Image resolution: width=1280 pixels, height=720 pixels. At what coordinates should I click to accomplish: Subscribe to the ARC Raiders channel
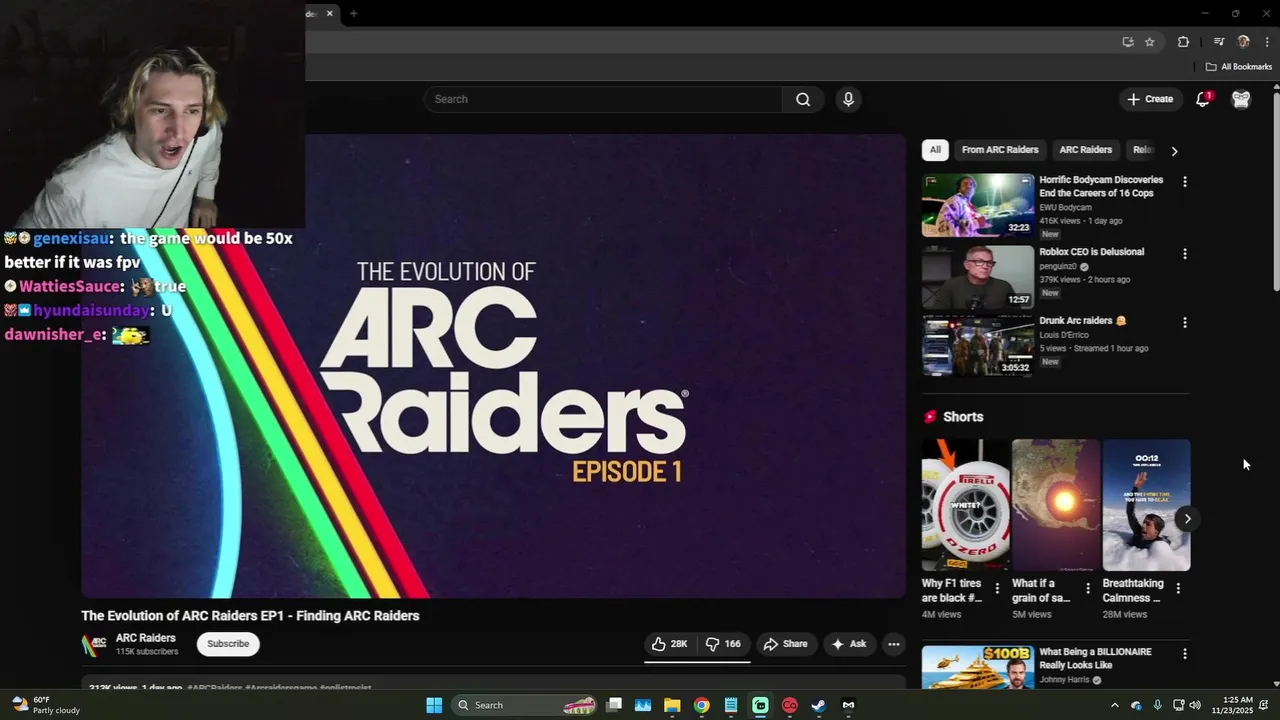point(228,644)
